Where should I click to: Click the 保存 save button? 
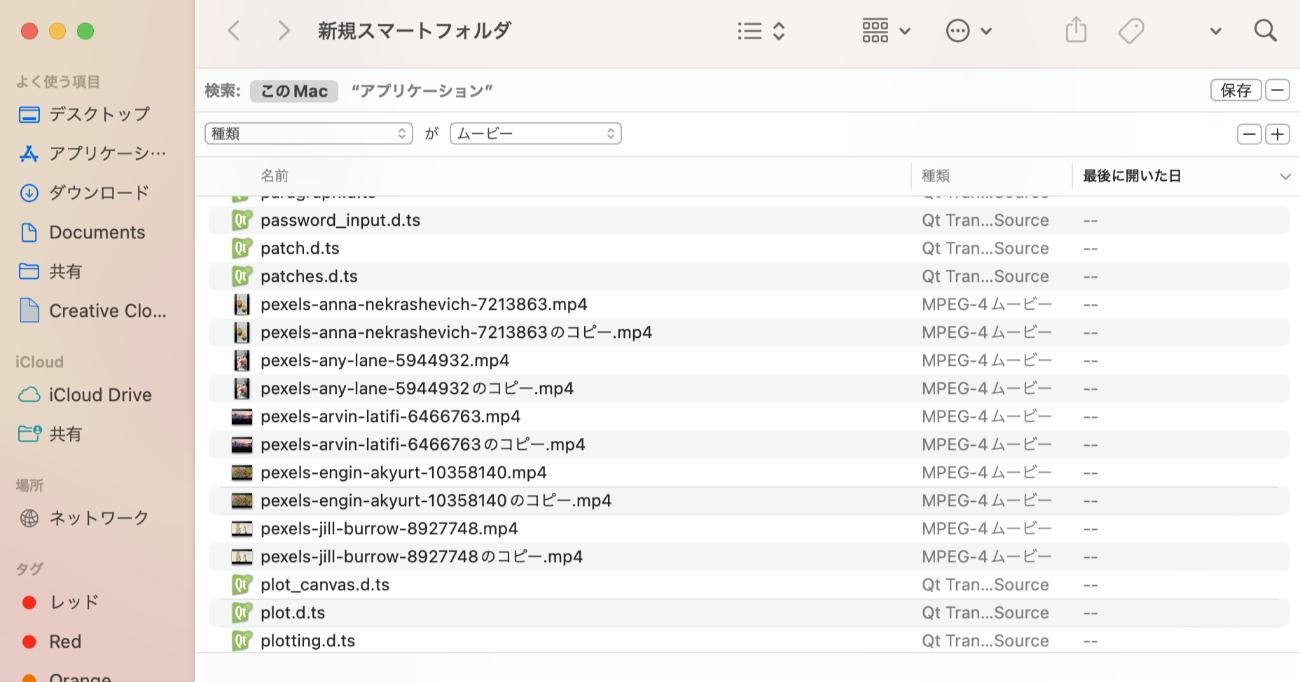(x=1236, y=89)
